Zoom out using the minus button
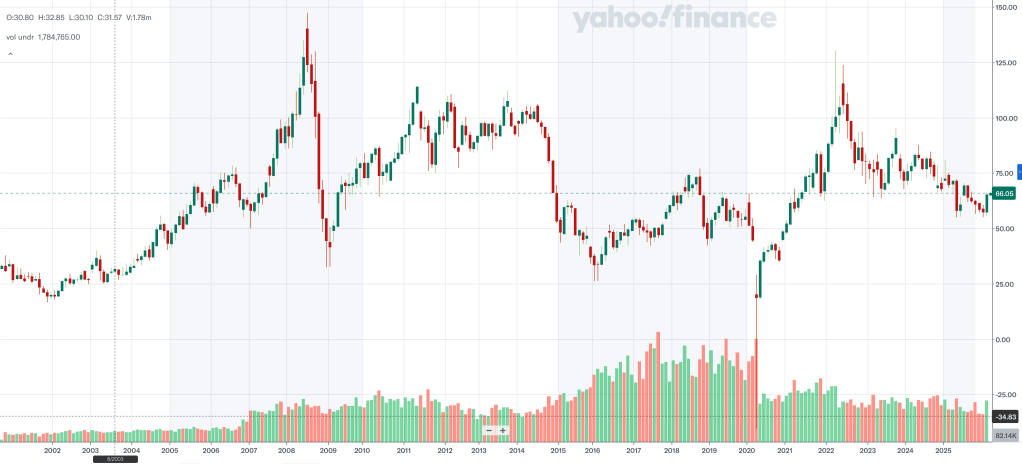 (x=489, y=430)
